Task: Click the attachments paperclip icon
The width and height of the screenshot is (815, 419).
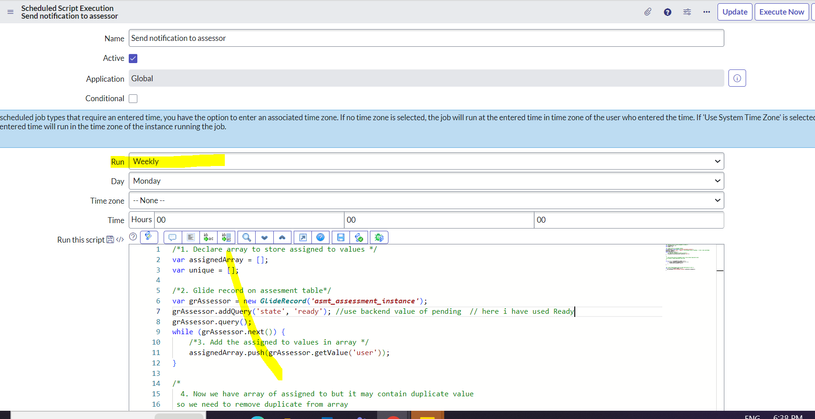Action: pos(648,12)
